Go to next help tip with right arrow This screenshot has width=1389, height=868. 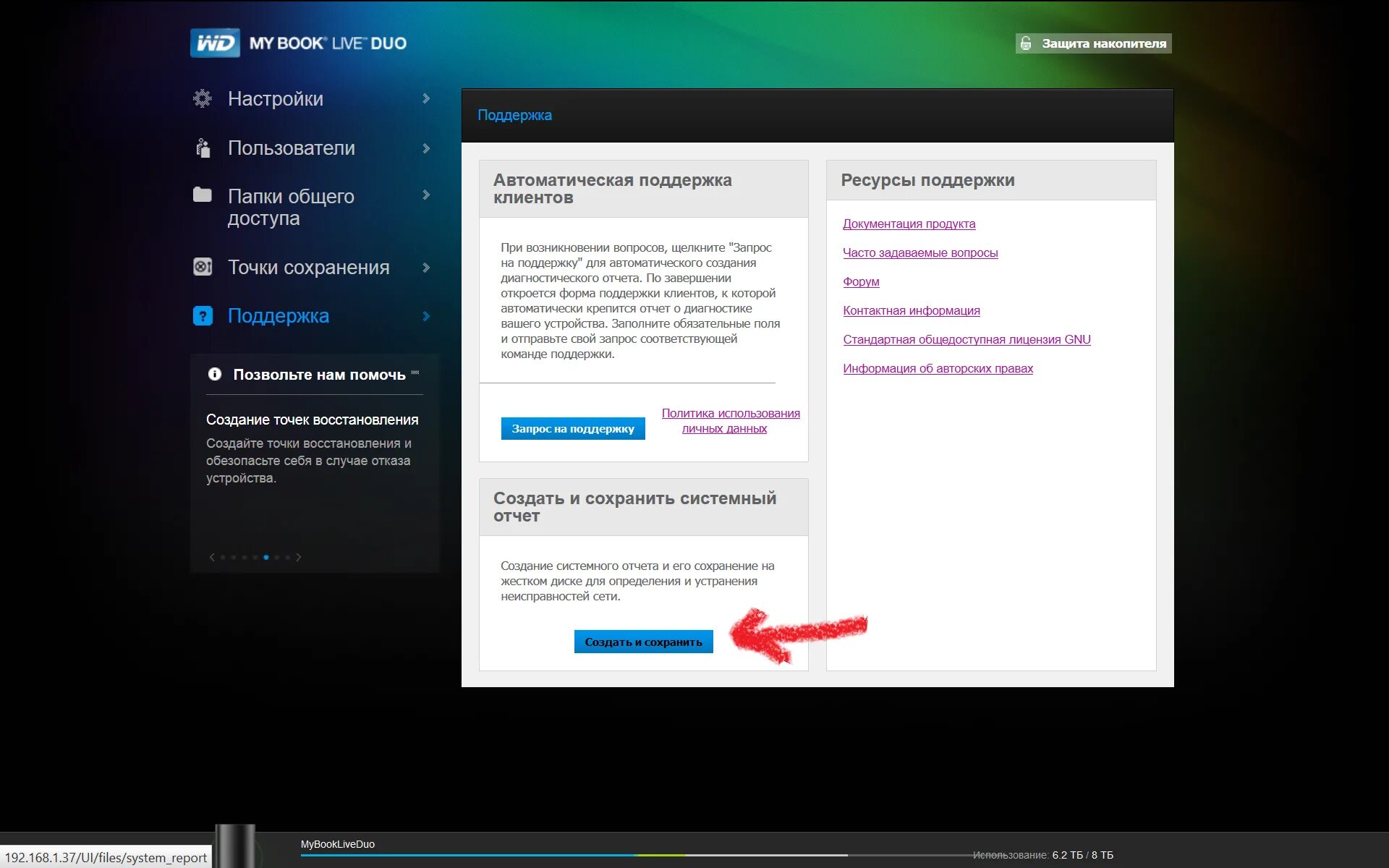coord(298,557)
